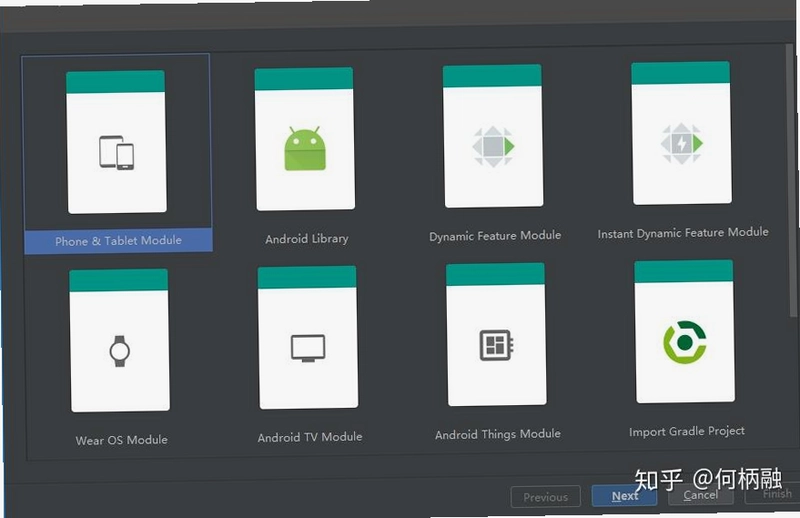Choose the Wear OS Module watch icon
The width and height of the screenshot is (800, 518).
point(119,351)
